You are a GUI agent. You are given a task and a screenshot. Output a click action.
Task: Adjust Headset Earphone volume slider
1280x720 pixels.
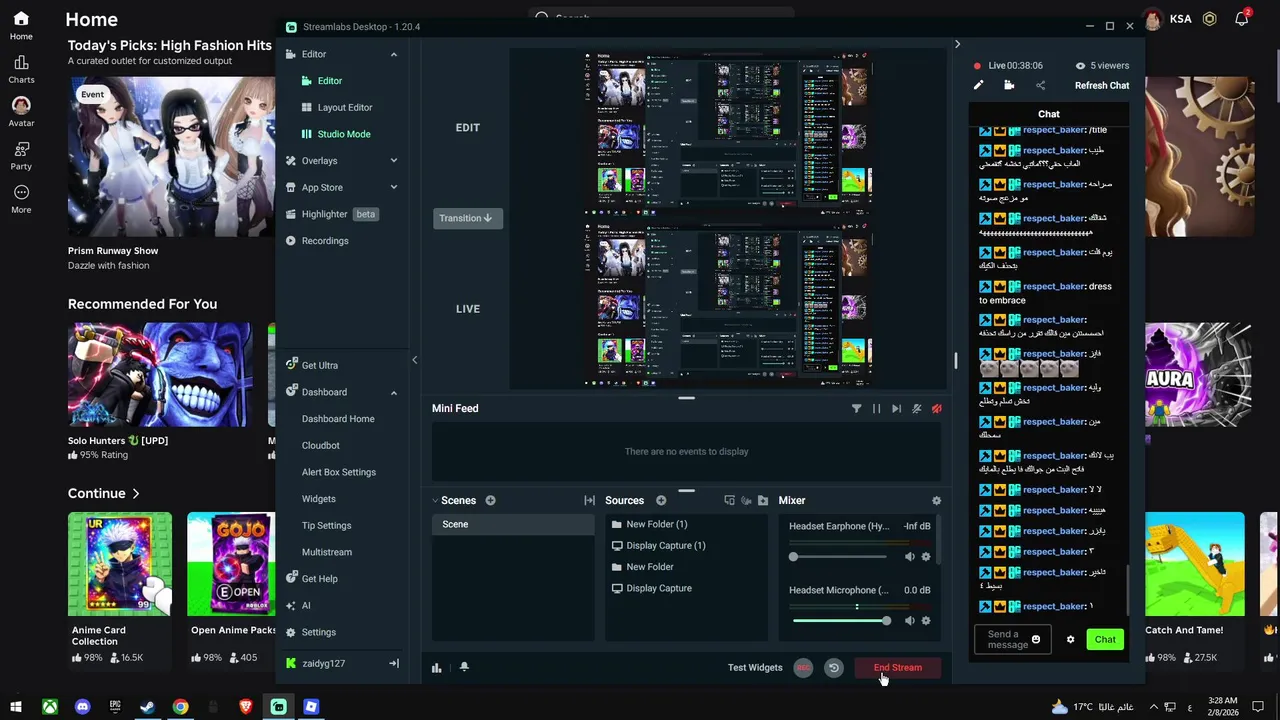click(838, 557)
